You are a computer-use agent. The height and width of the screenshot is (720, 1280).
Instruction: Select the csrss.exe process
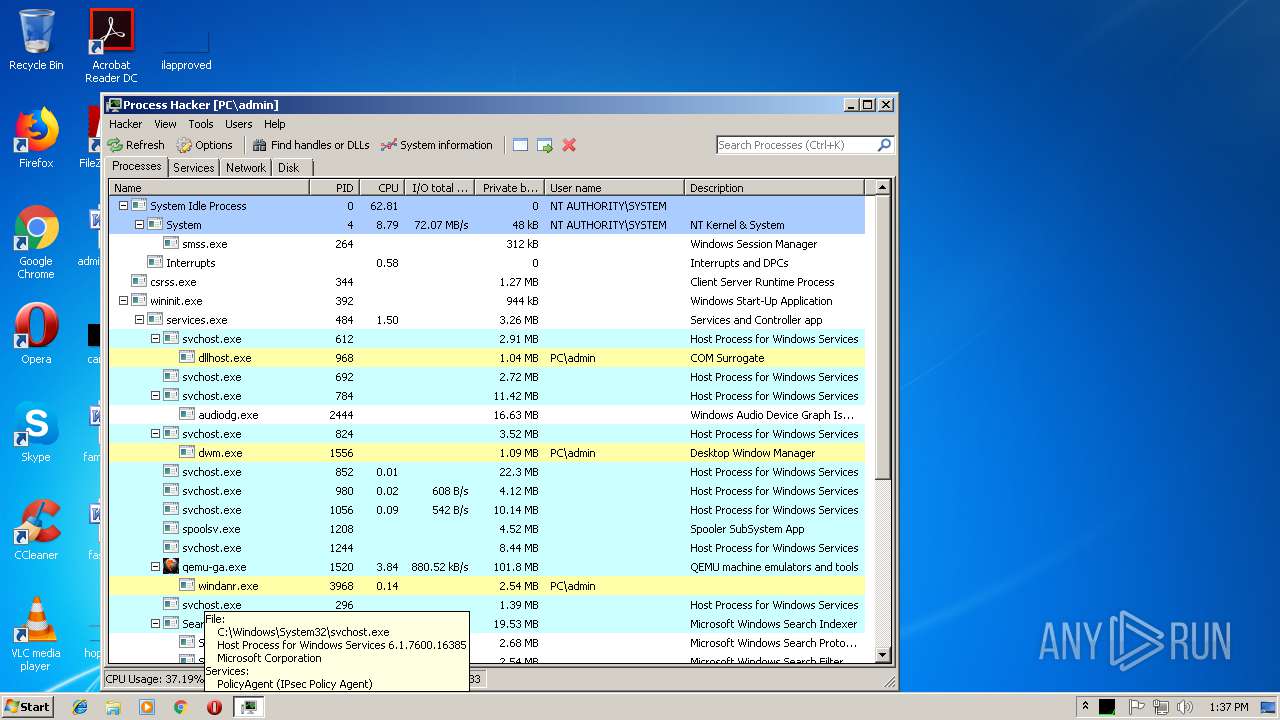(x=486, y=282)
